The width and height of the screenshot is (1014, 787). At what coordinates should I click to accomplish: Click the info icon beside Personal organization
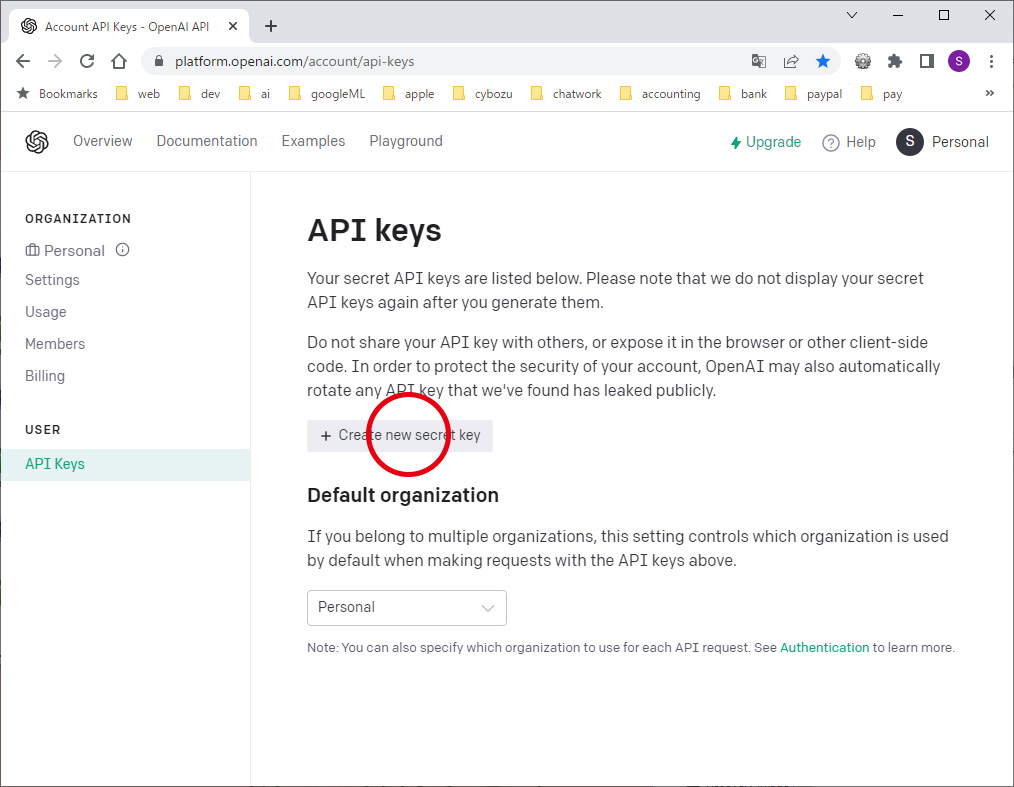123,250
